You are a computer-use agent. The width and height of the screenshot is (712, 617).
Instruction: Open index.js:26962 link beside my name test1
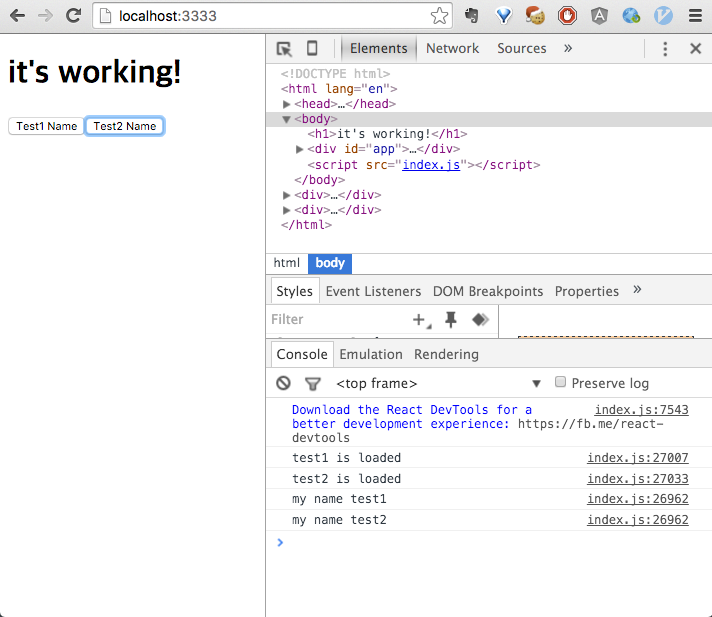pos(638,499)
